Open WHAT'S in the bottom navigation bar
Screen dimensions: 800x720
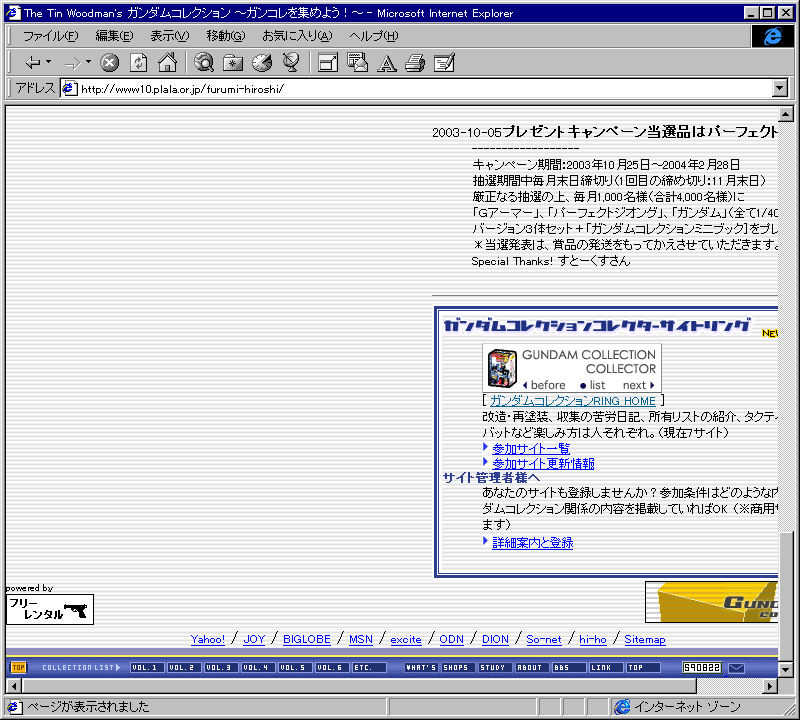(421, 667)
